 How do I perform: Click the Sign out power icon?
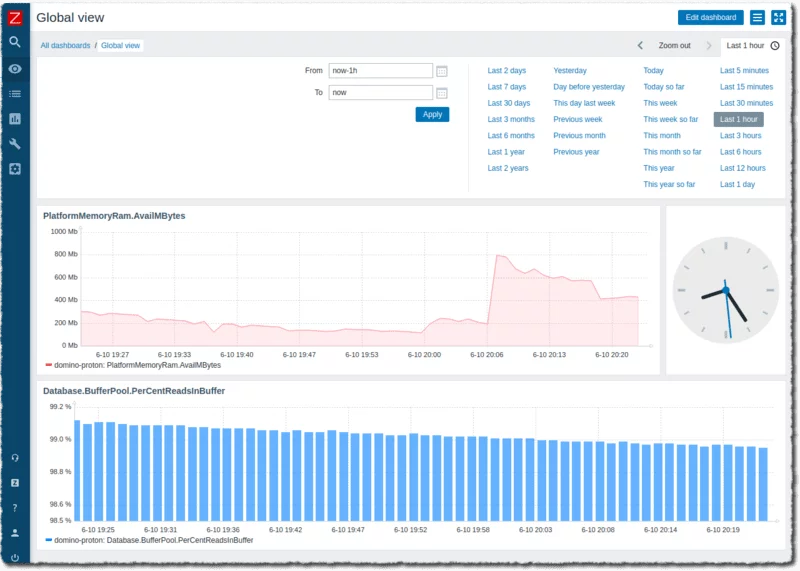[x=15, y=557]
